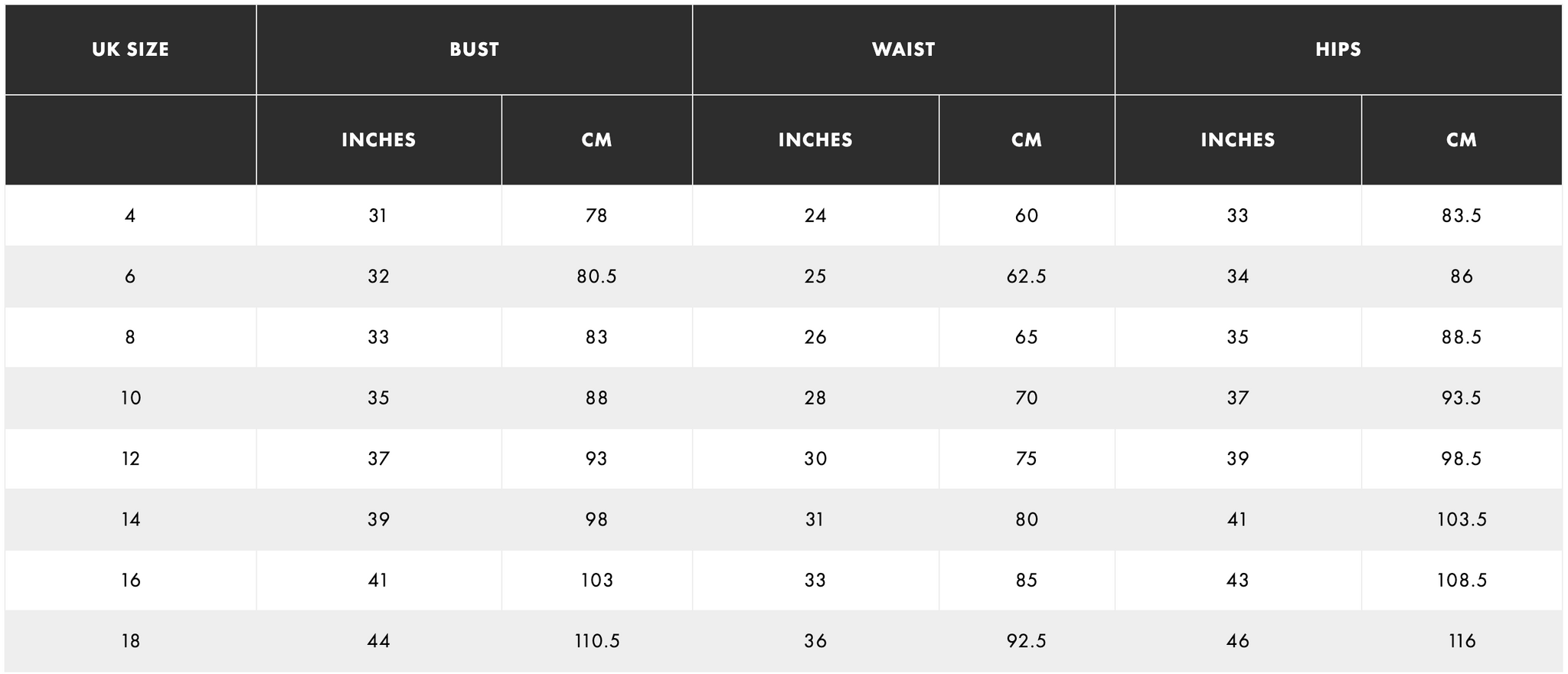
Task: Click bust inches value 37 for size 12
Action: click(x=378, y=459)
